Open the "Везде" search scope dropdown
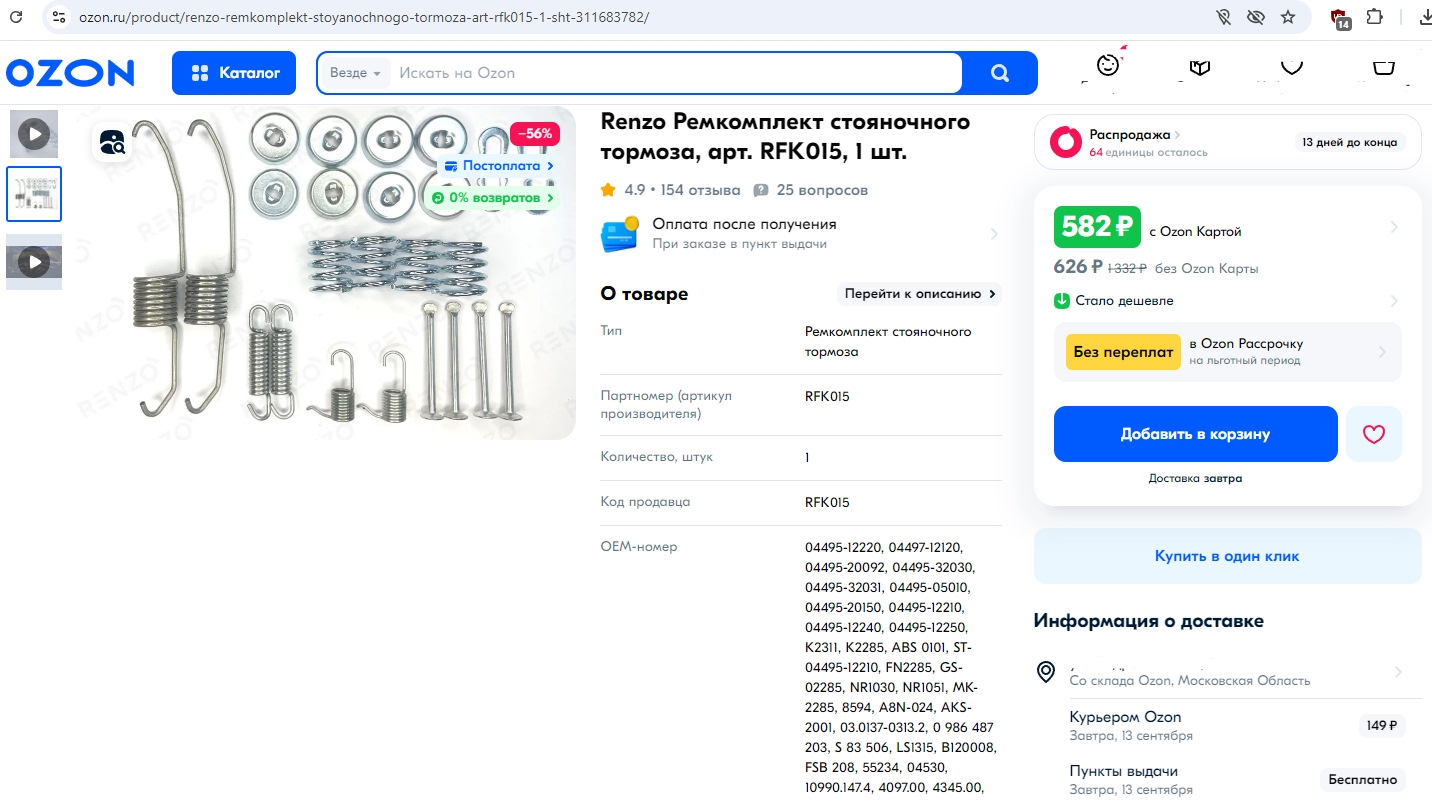The height and width of the screenshot is (801, 1432). click(355, 73)
